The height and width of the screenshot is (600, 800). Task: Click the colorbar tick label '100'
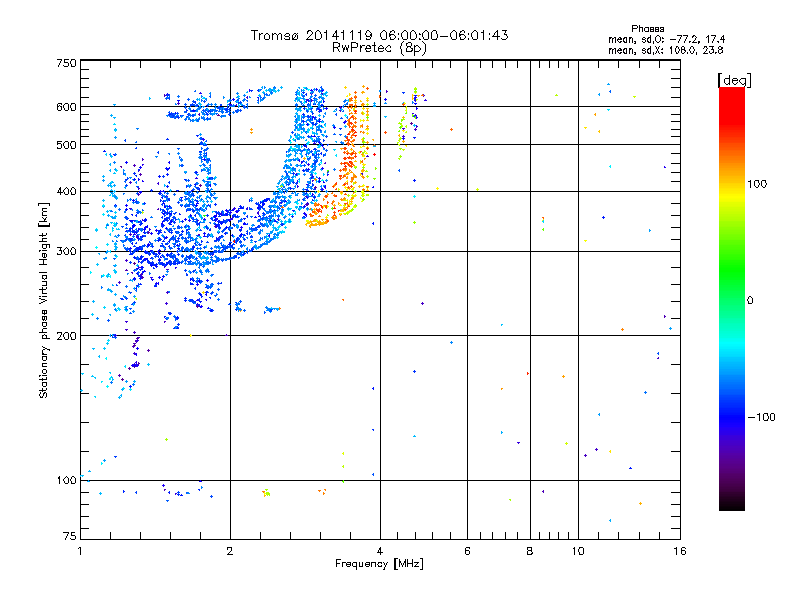757,184
